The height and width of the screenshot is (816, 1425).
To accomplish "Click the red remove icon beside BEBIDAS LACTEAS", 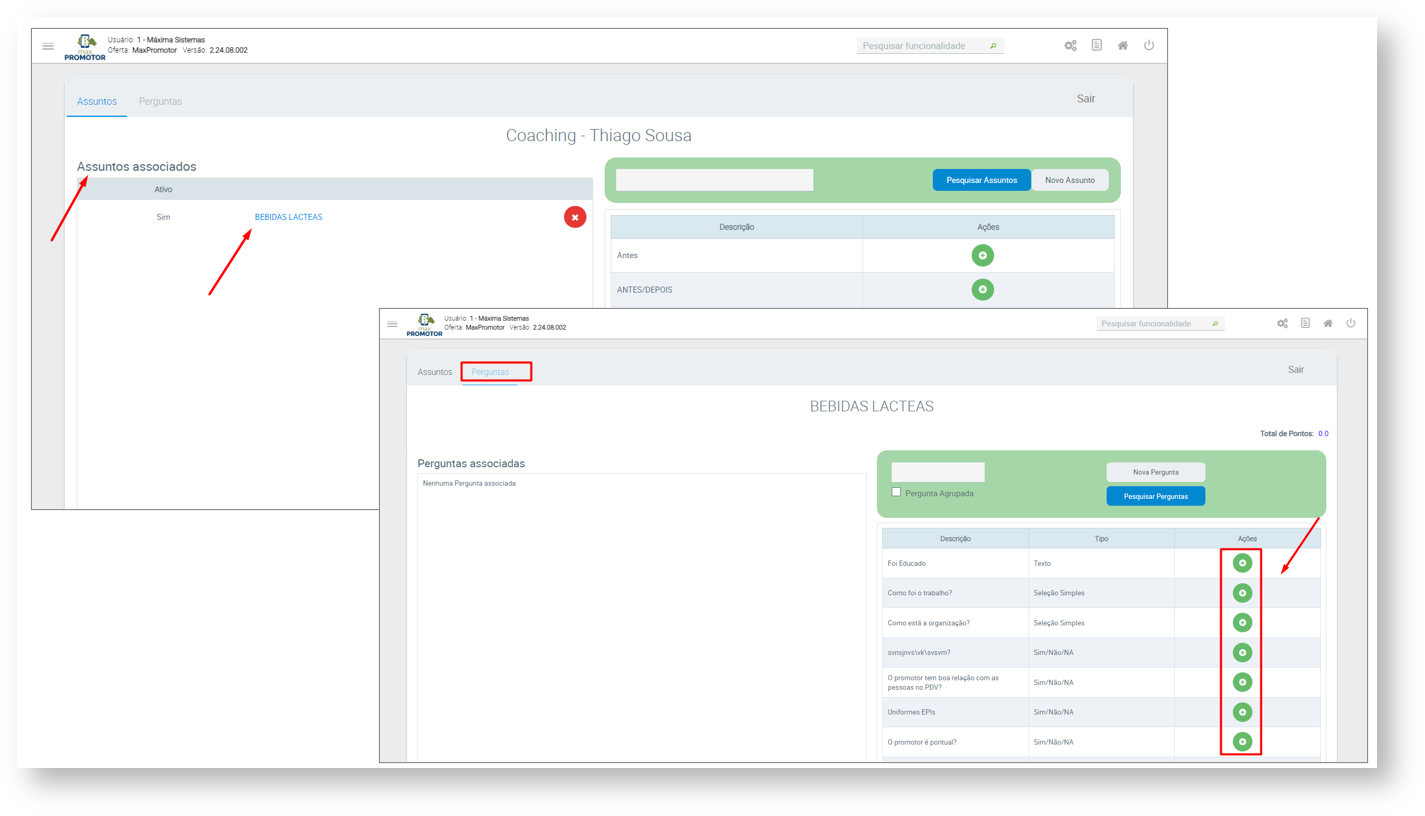I will [x=575, y=217].
